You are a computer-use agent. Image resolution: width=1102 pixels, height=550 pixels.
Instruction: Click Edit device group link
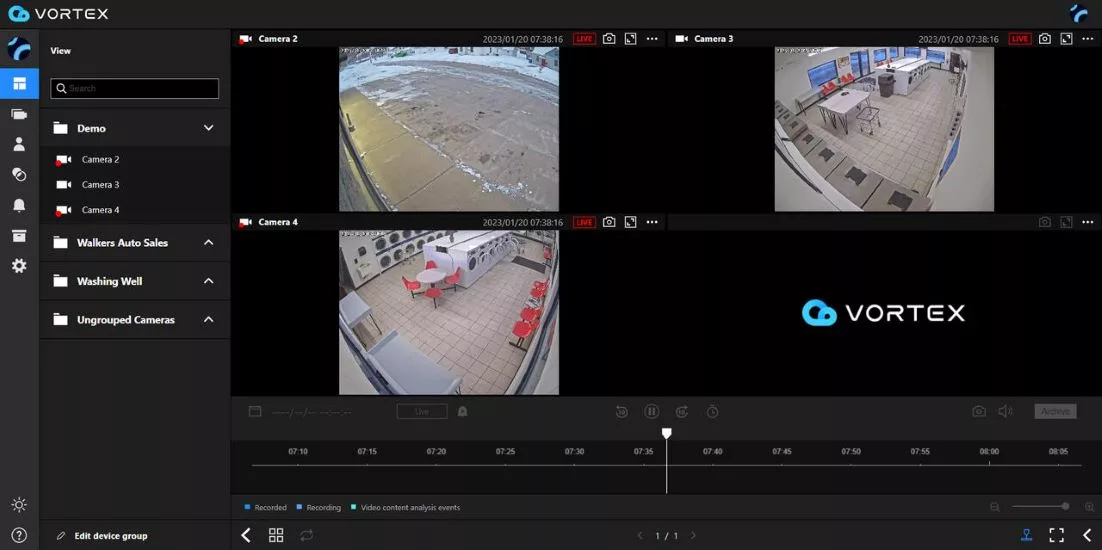[x=111, y=536]
